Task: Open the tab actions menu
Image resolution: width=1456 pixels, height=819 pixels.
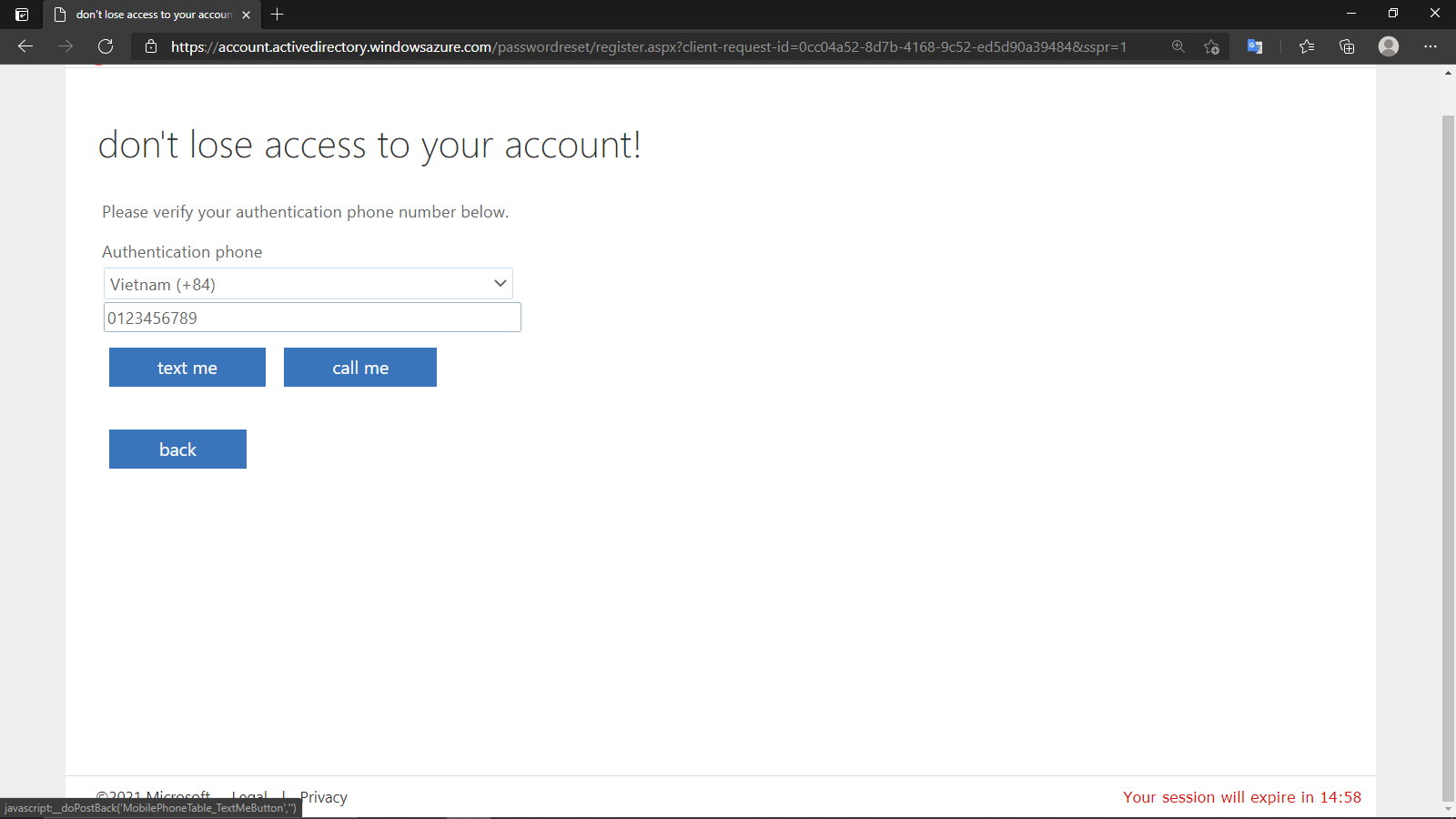Action: [22, 15]
